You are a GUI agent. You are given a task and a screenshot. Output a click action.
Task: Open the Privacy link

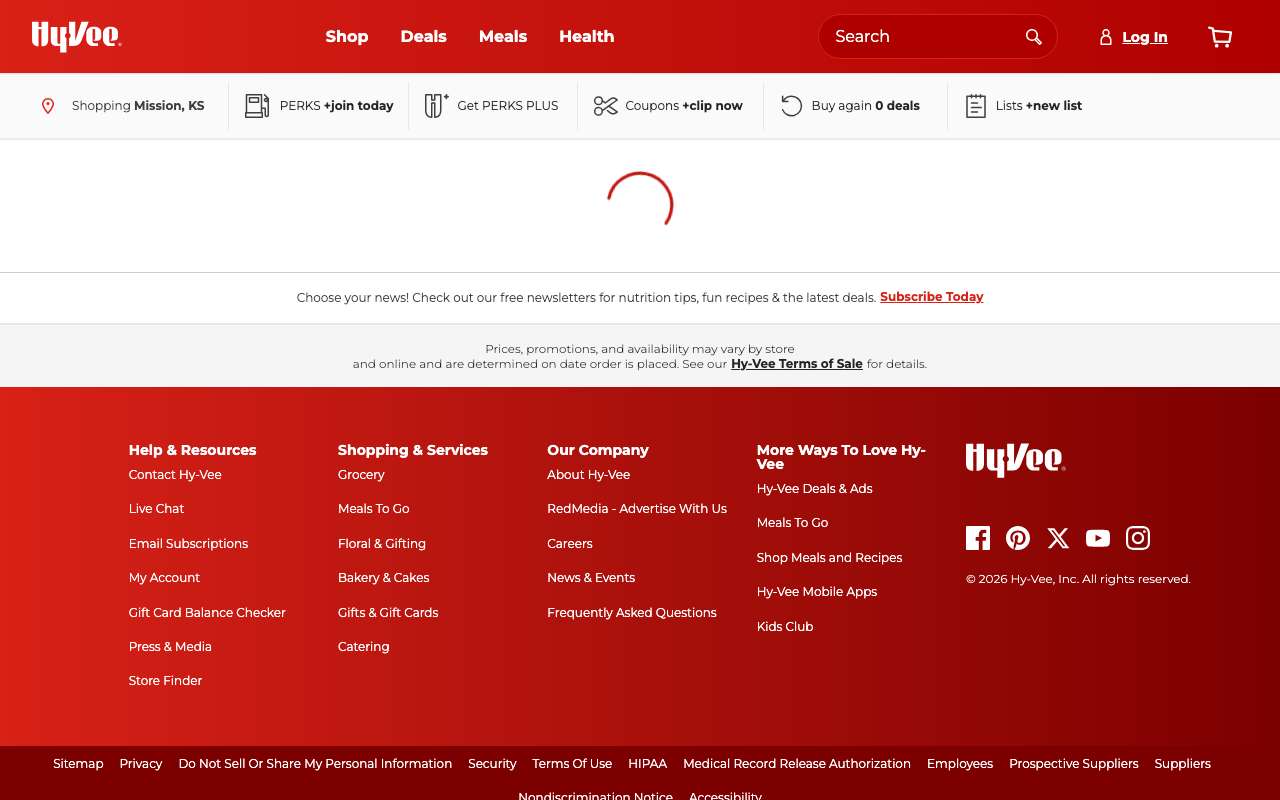click(x=141, y=764)
